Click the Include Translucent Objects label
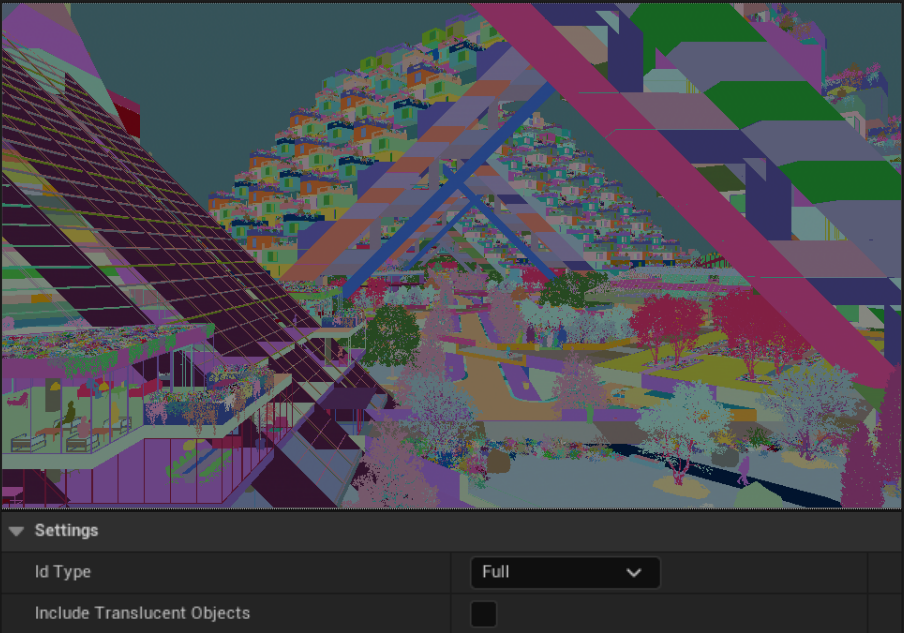This screenshot has width=904, height=633. click(142, 613)
